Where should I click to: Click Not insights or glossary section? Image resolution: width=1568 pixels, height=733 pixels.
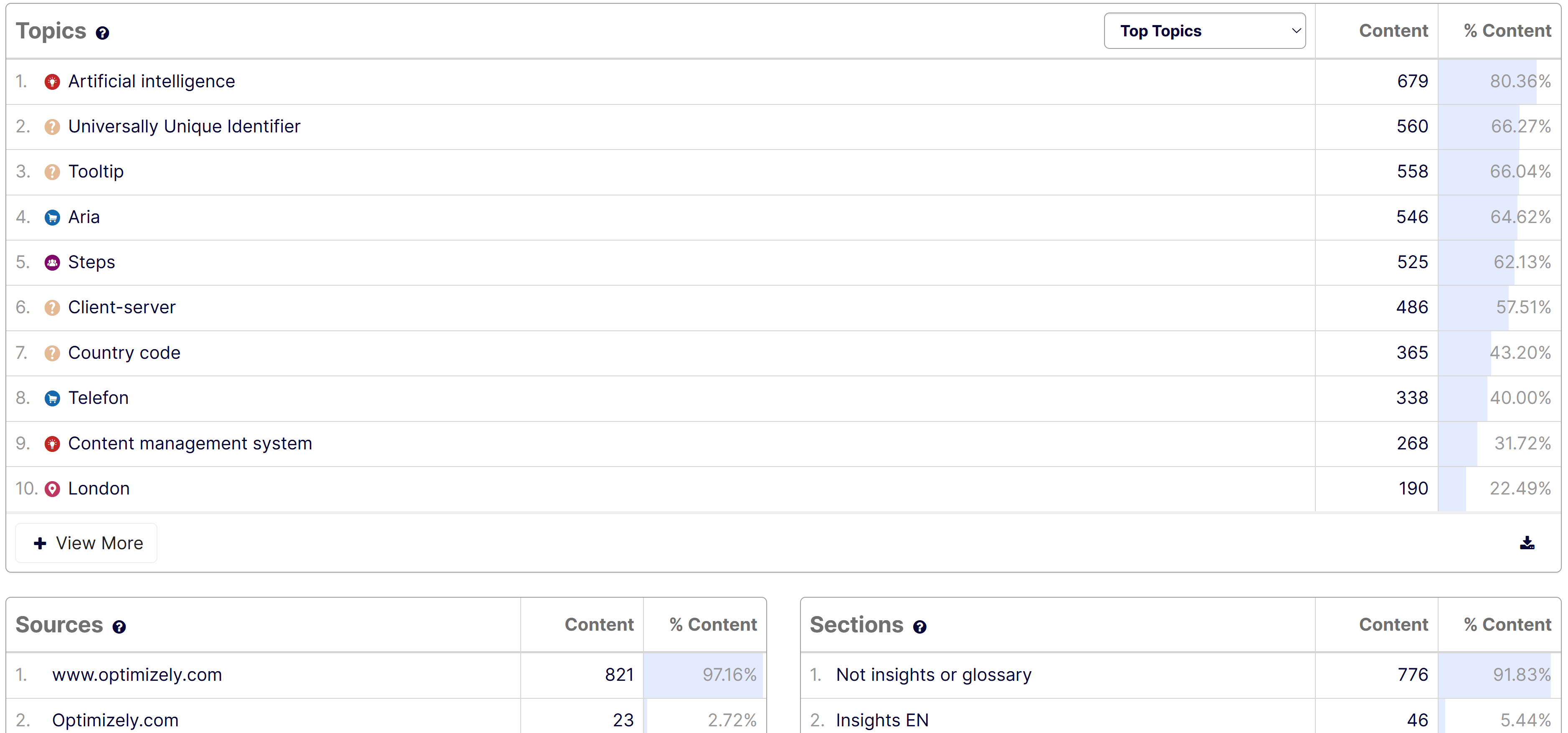click(933, 675)
